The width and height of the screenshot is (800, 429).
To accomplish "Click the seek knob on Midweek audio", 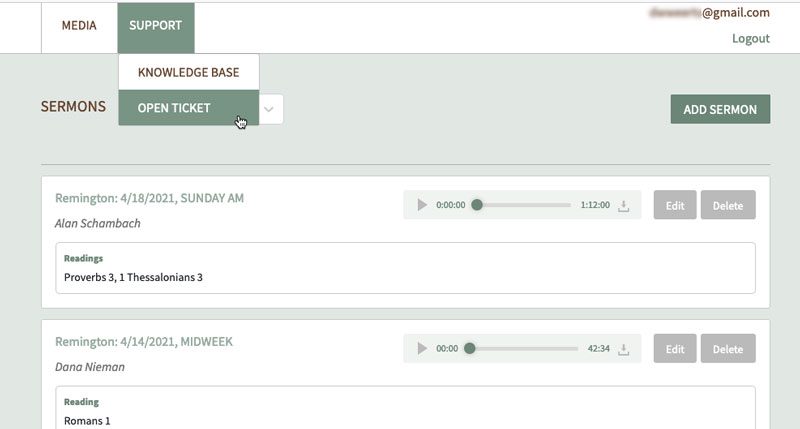I will click(x=470, y=348).
